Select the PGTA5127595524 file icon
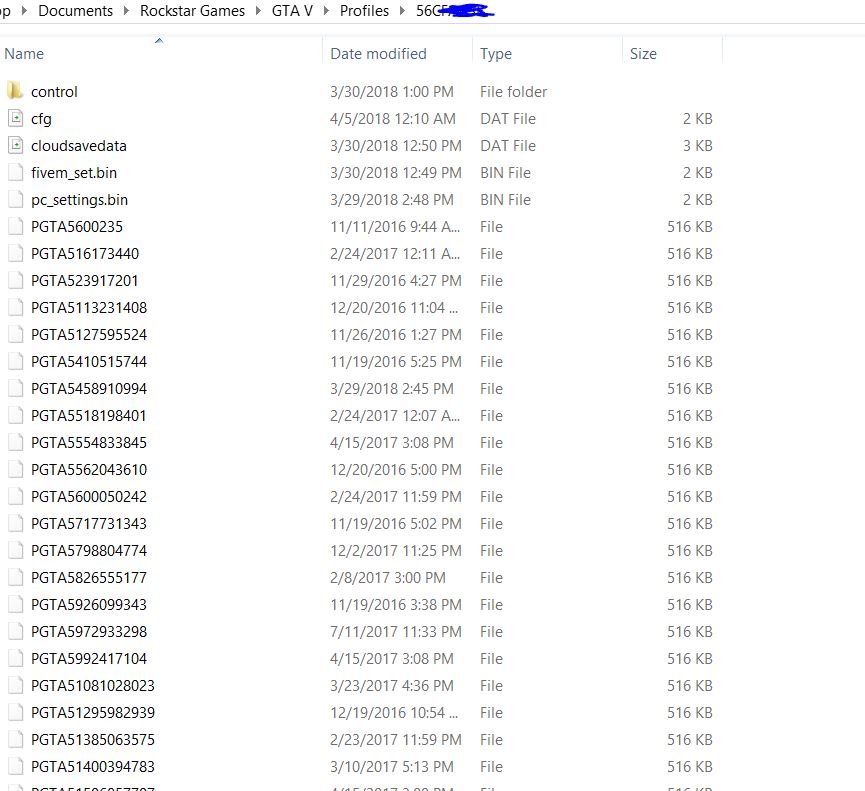 [x=16, y=334]
